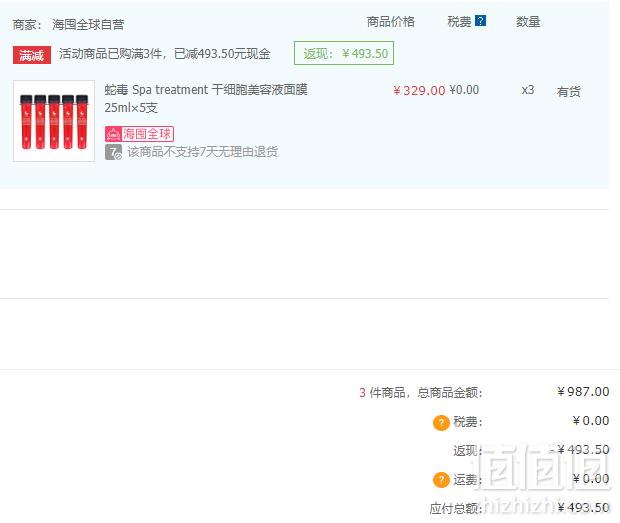The height and width of the screenshot is (523, 620).
Task: Click the red 满减 promotion tag
Action: [32, 55]
